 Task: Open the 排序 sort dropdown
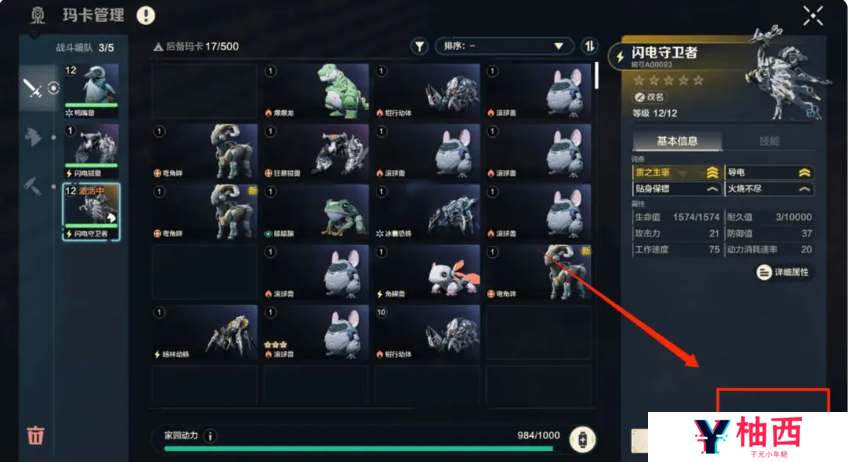(x=504, y=46)
